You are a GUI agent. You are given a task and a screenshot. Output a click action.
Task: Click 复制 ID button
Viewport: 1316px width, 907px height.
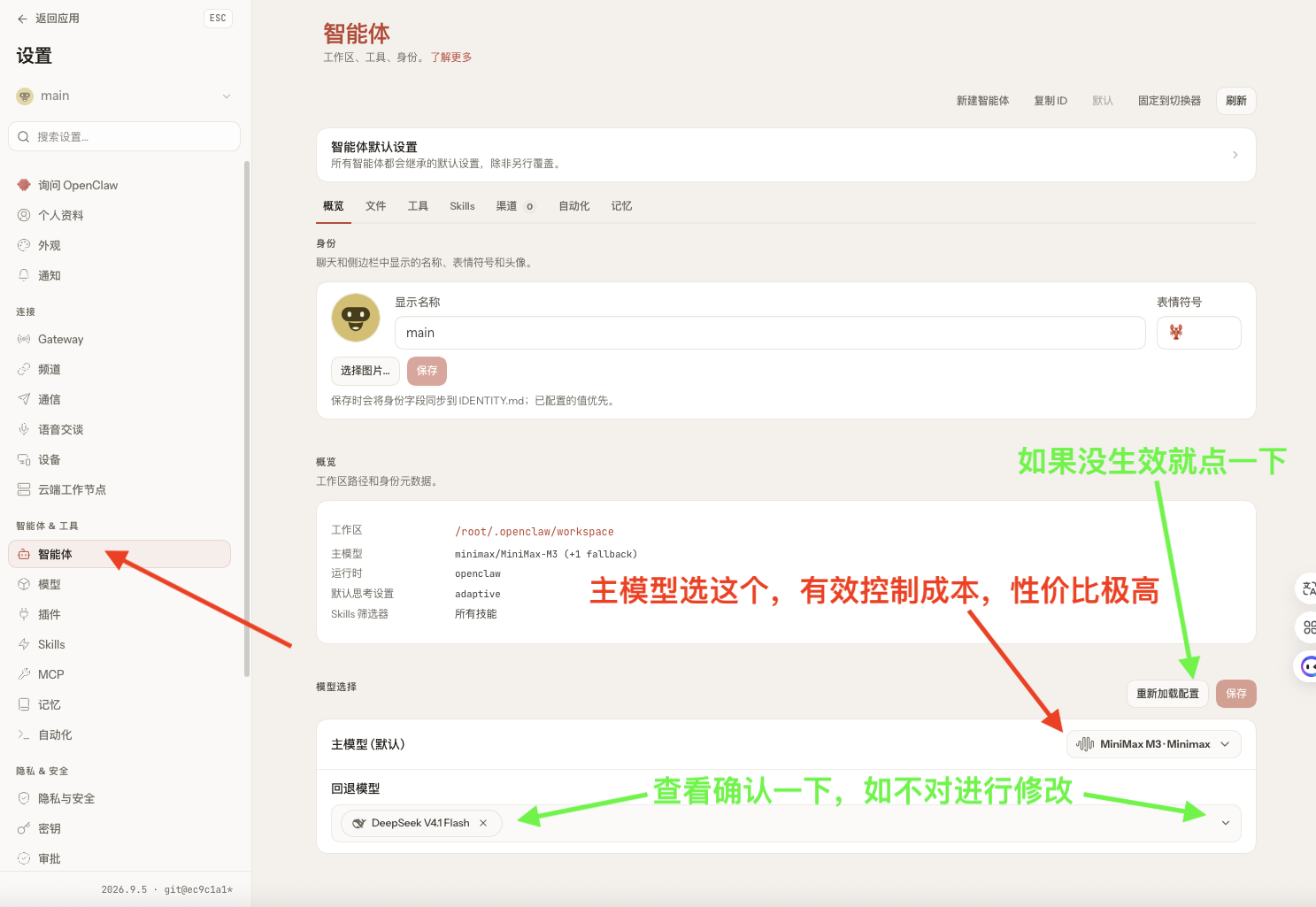pyautogui.click(x=1050, y=101)
